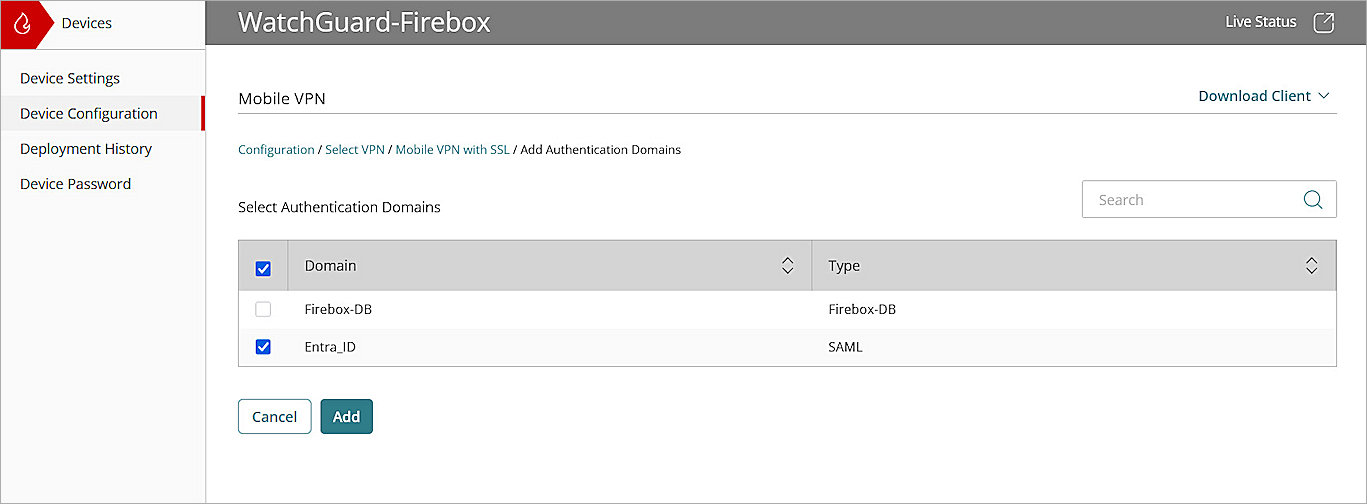Sort table by Domain column arrows
The image size is (1367, 504).
787,266
